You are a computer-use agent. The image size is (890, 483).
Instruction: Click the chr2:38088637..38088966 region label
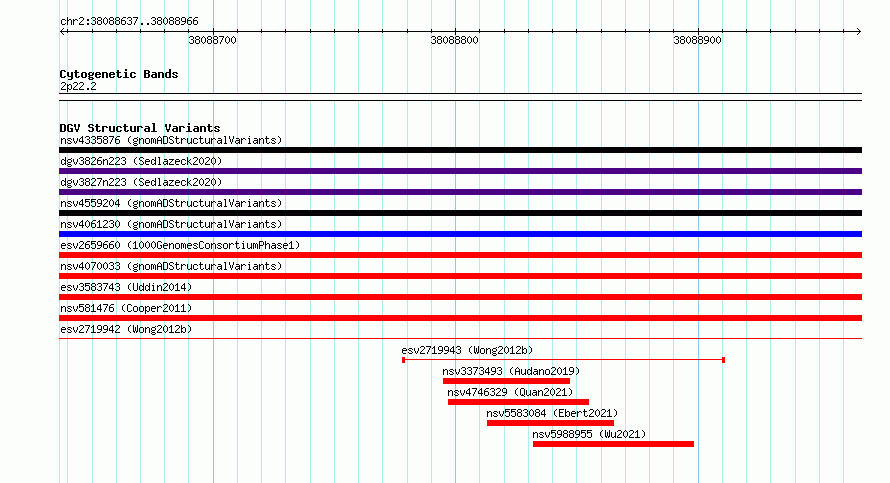coord(129,22)
